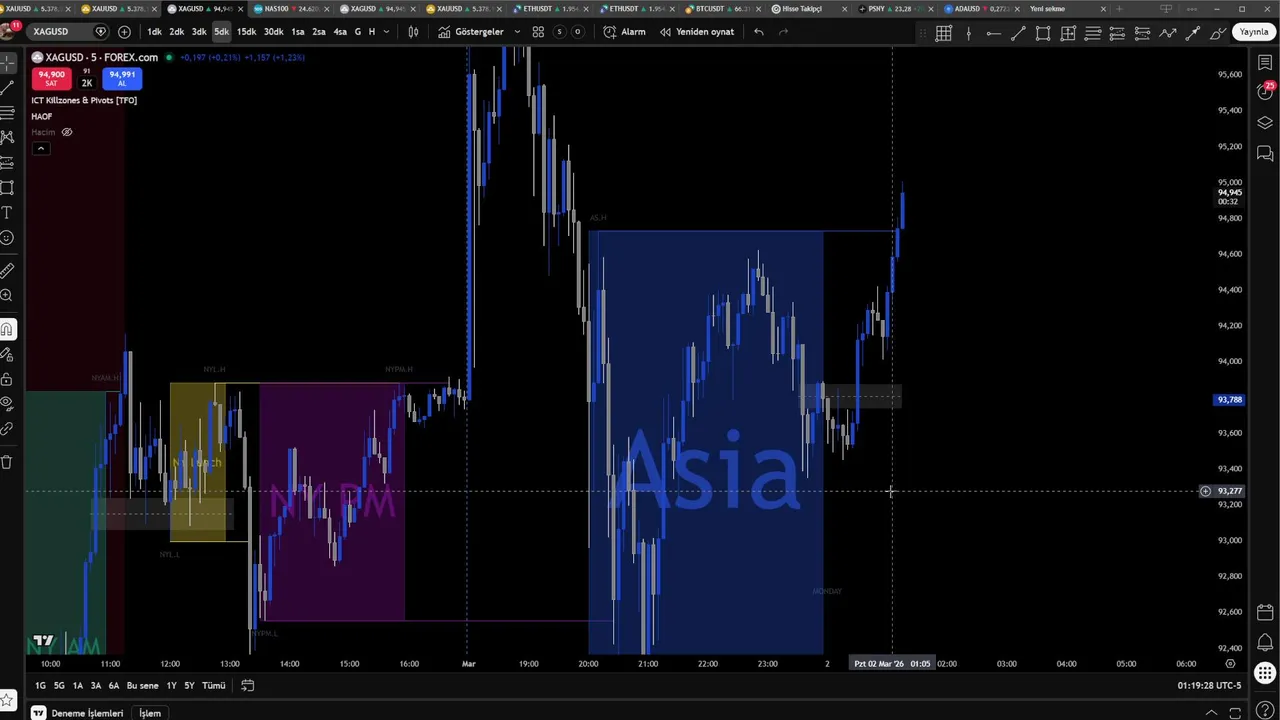
Task: Click the red SAT sell price button
Action: click(x=50, y=78)
